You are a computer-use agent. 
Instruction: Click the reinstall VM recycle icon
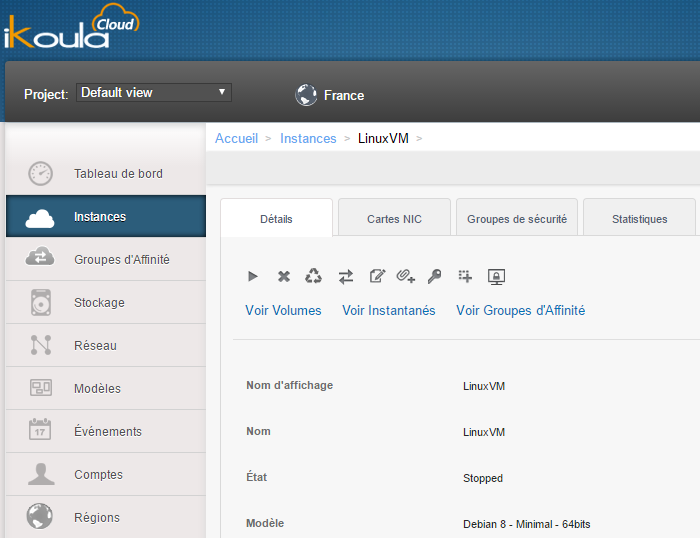pyautogui.click(x=313, y=276)
